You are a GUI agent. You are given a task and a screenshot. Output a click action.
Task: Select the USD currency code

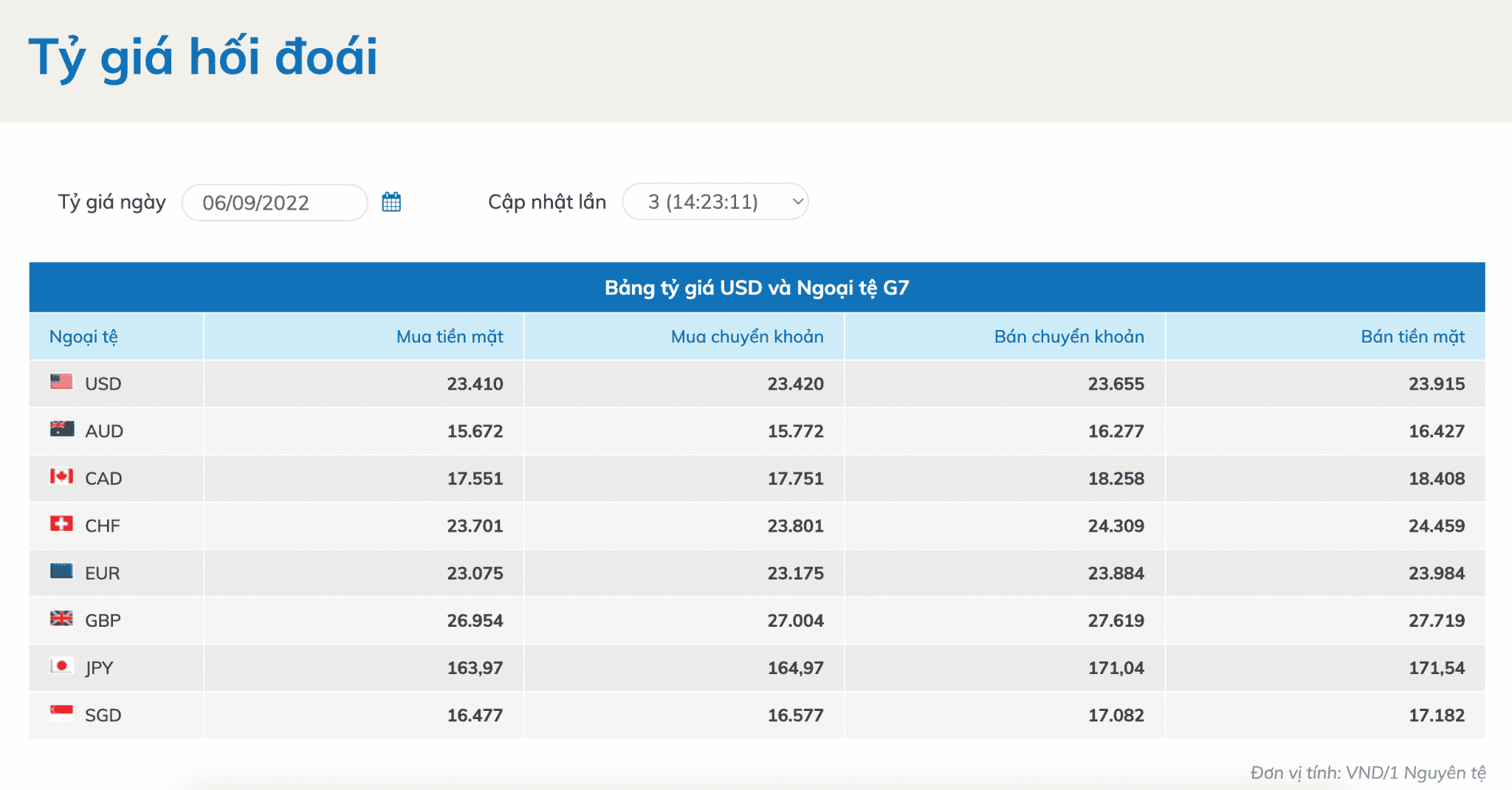pos(103,384)
